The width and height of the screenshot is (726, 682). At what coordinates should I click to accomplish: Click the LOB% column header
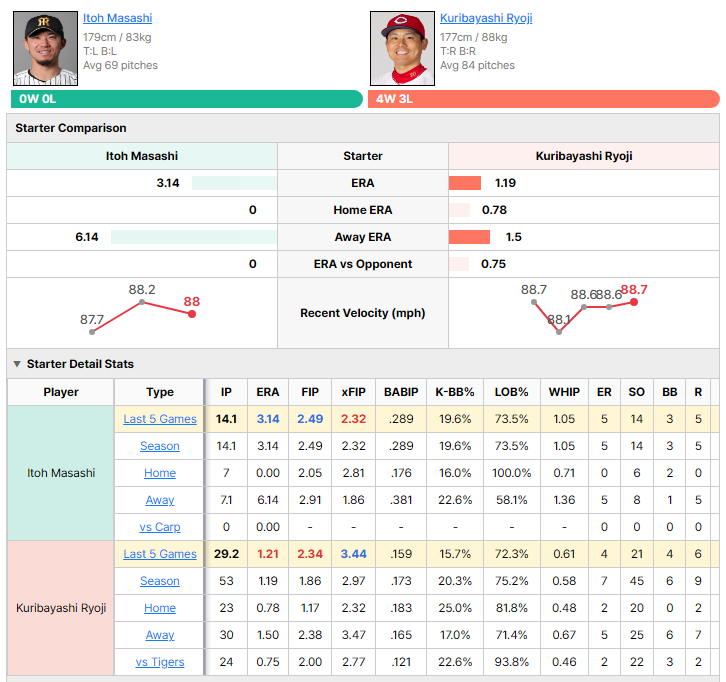pos(511,392)
